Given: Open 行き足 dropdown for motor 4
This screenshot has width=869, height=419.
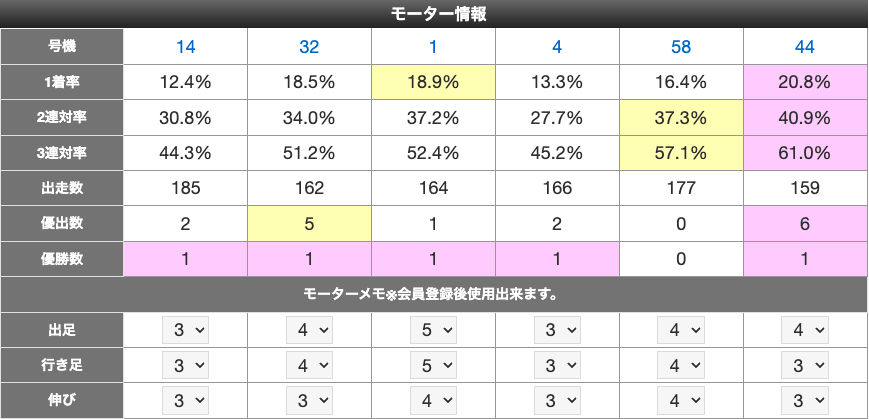Looking at the screenshot, I should (x=557, y=365).
